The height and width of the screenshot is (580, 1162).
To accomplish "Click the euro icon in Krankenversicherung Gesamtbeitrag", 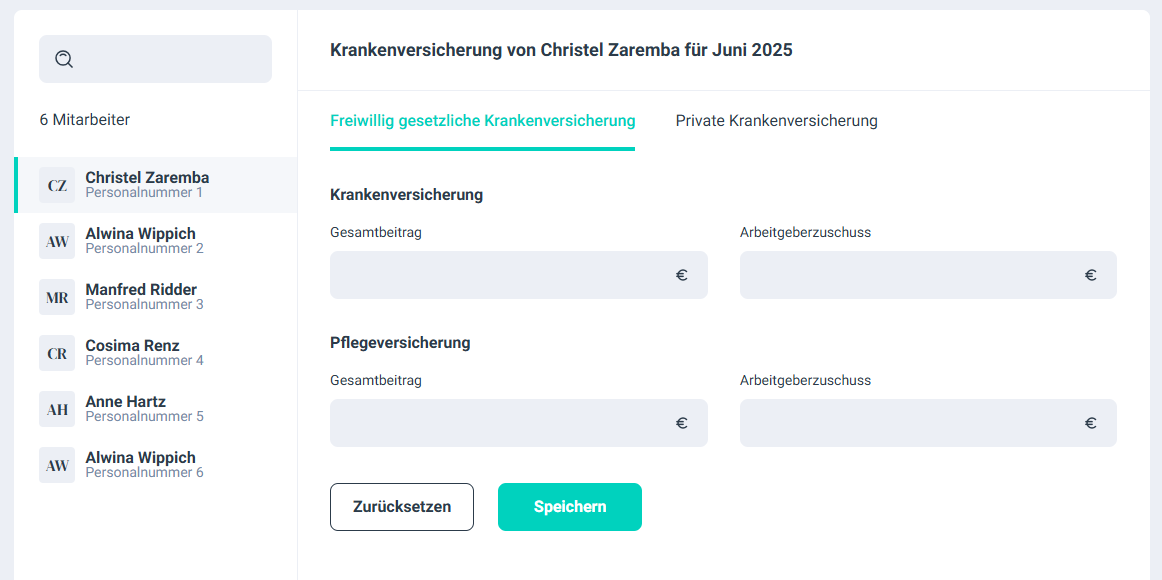I will 682,275.
